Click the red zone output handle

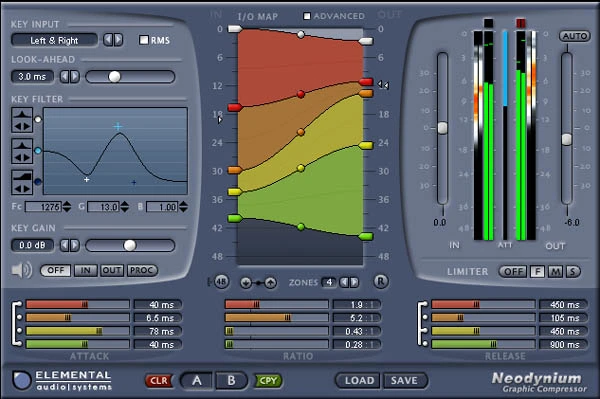(366, 81)
